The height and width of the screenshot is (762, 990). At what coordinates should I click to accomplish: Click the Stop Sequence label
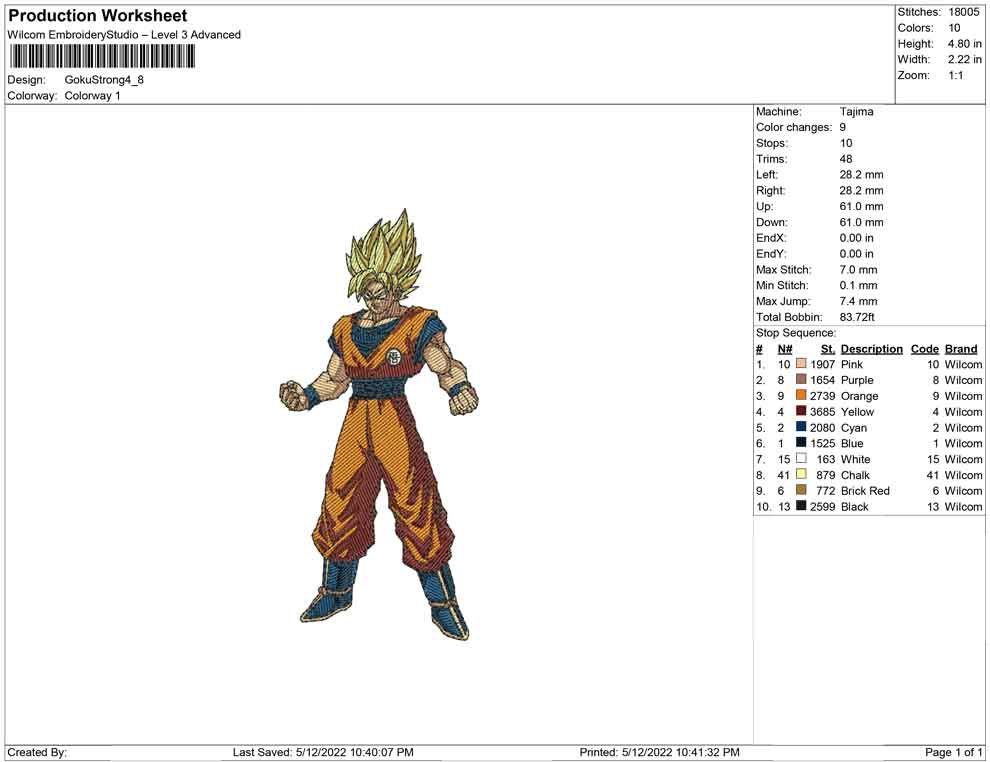pos(796,333)
